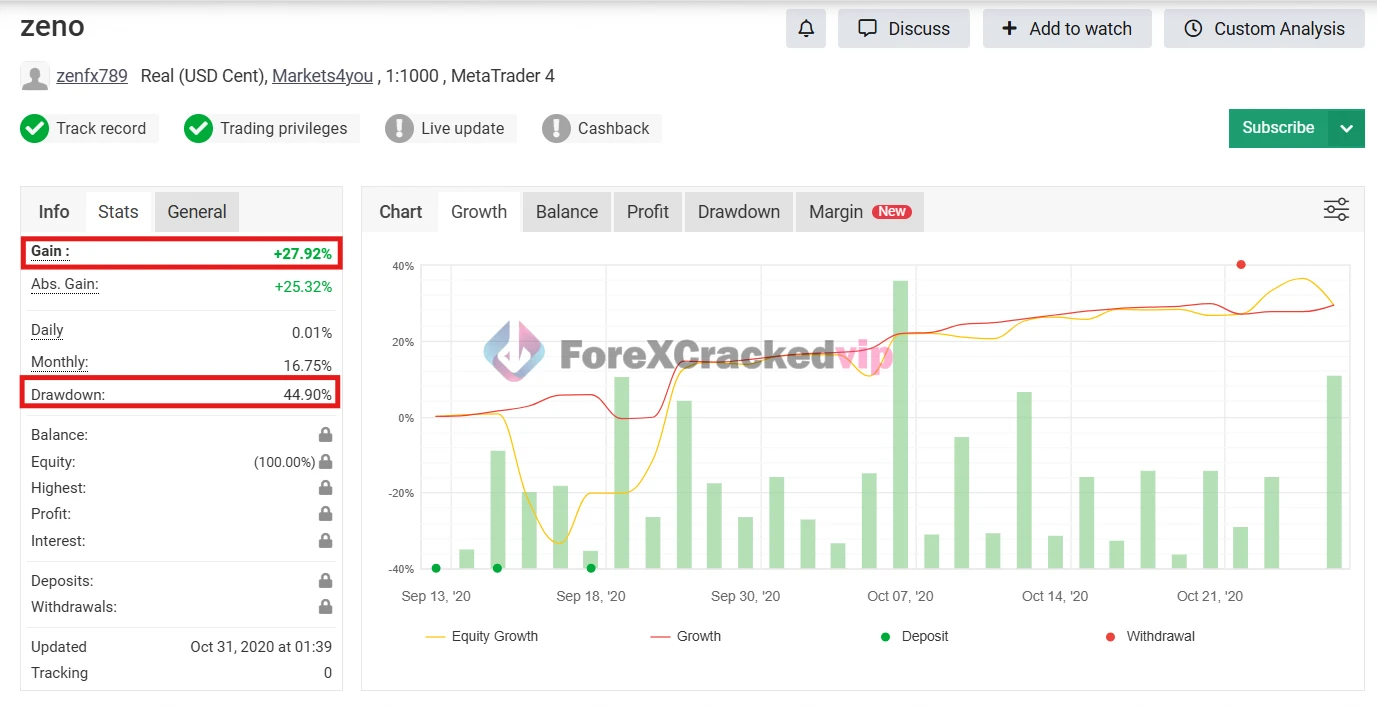Screen dimensions: 1377x706
Task: Open chart settings sliders icon
Action: tap(1336, 210)
